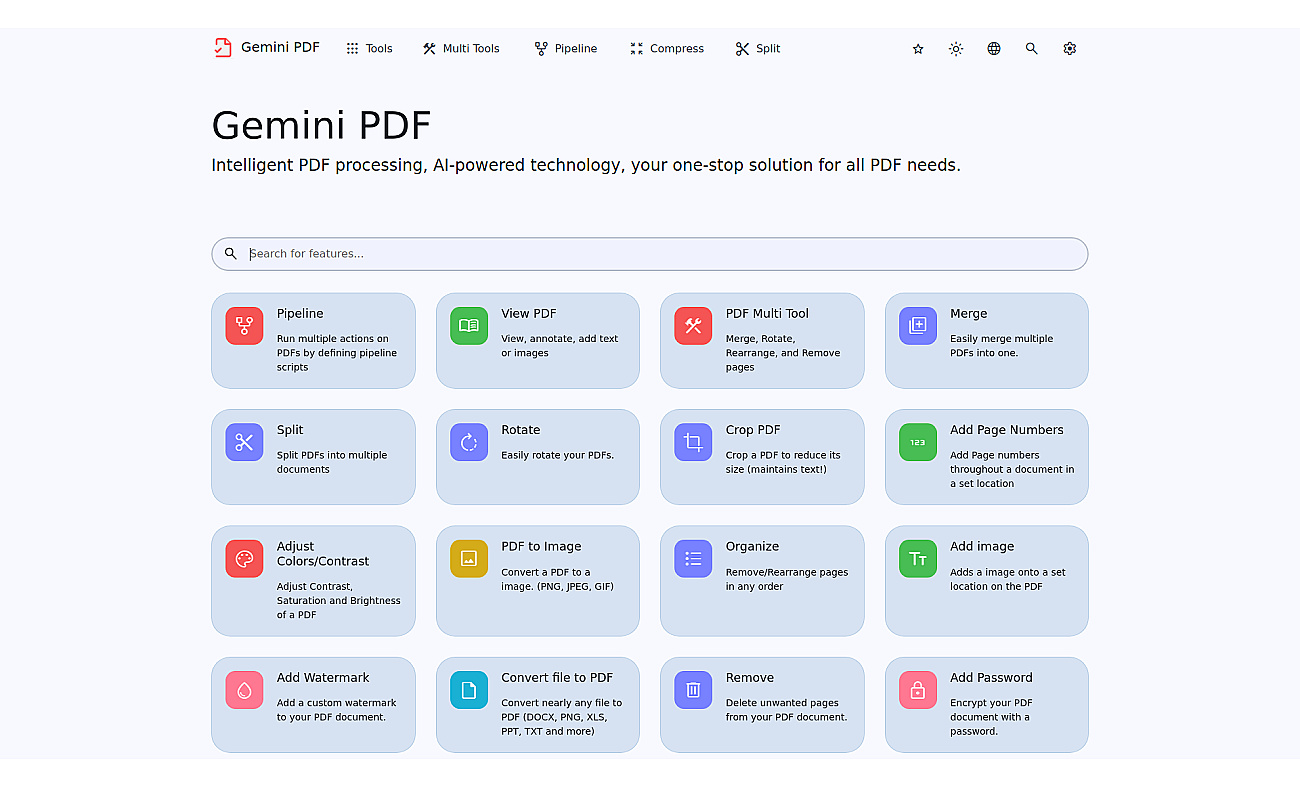Click 'Add Watermark' card title
Viewport: 1300px width, 788px height.
(x=323, y=678)
